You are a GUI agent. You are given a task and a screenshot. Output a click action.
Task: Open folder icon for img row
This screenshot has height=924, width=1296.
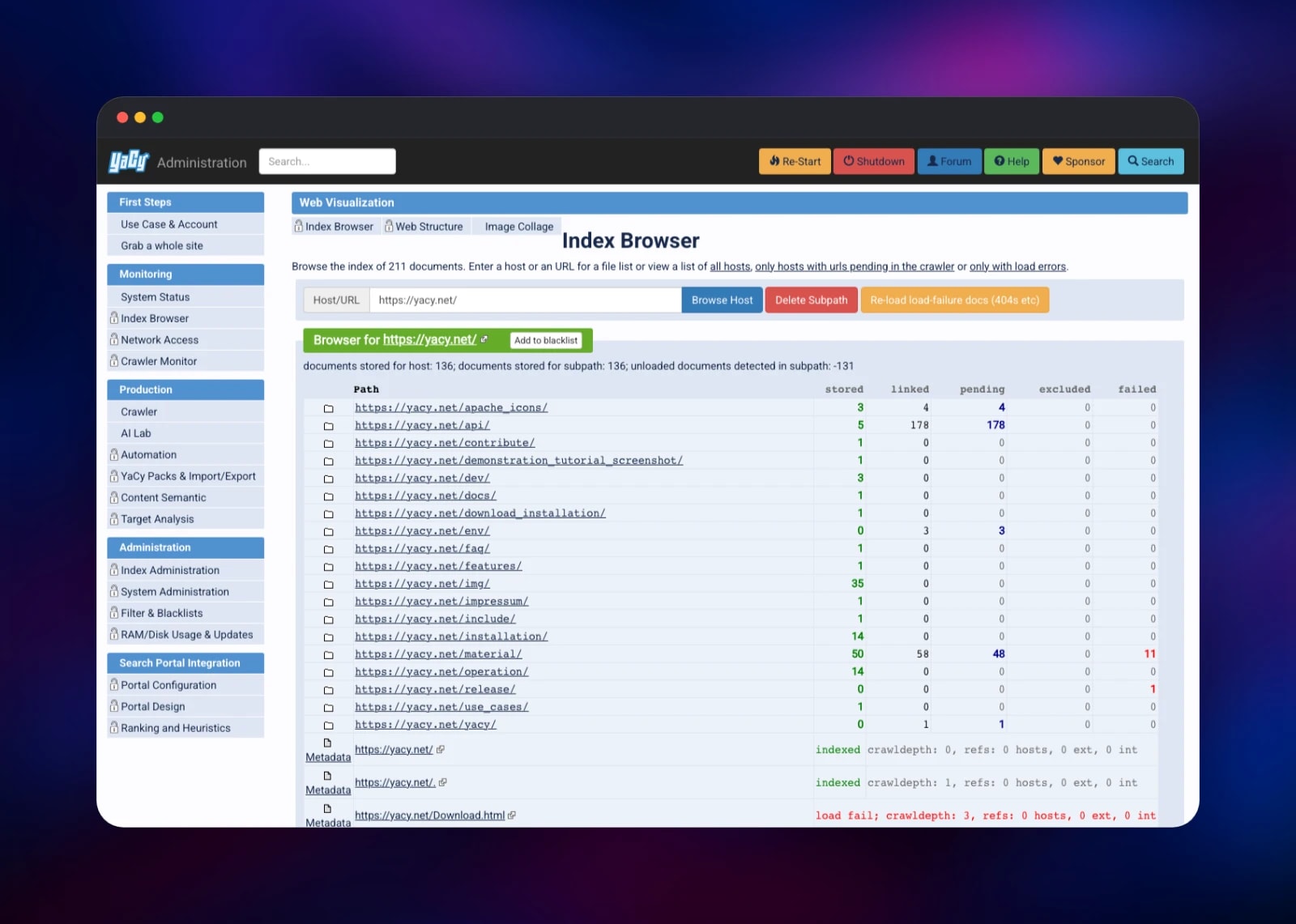tap(328, 585)
